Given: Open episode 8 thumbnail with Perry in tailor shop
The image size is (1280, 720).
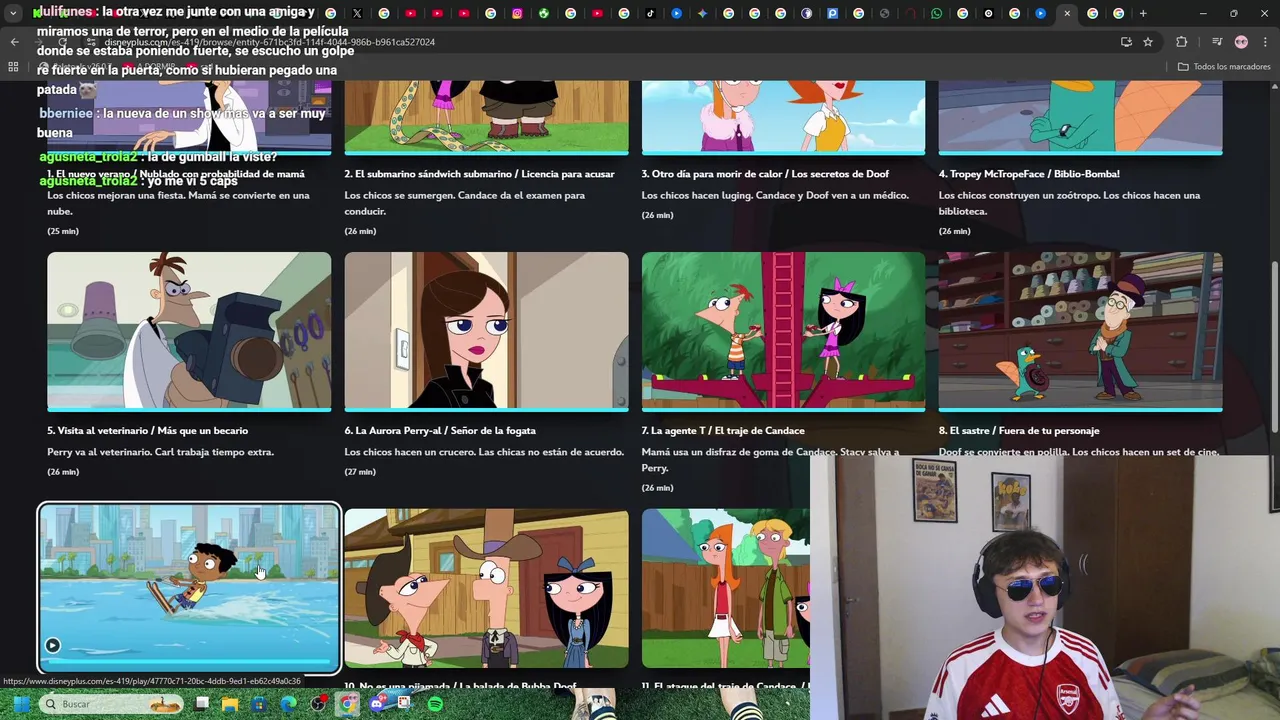Looking at the screenshot, I should click(x=1080, y=332).
